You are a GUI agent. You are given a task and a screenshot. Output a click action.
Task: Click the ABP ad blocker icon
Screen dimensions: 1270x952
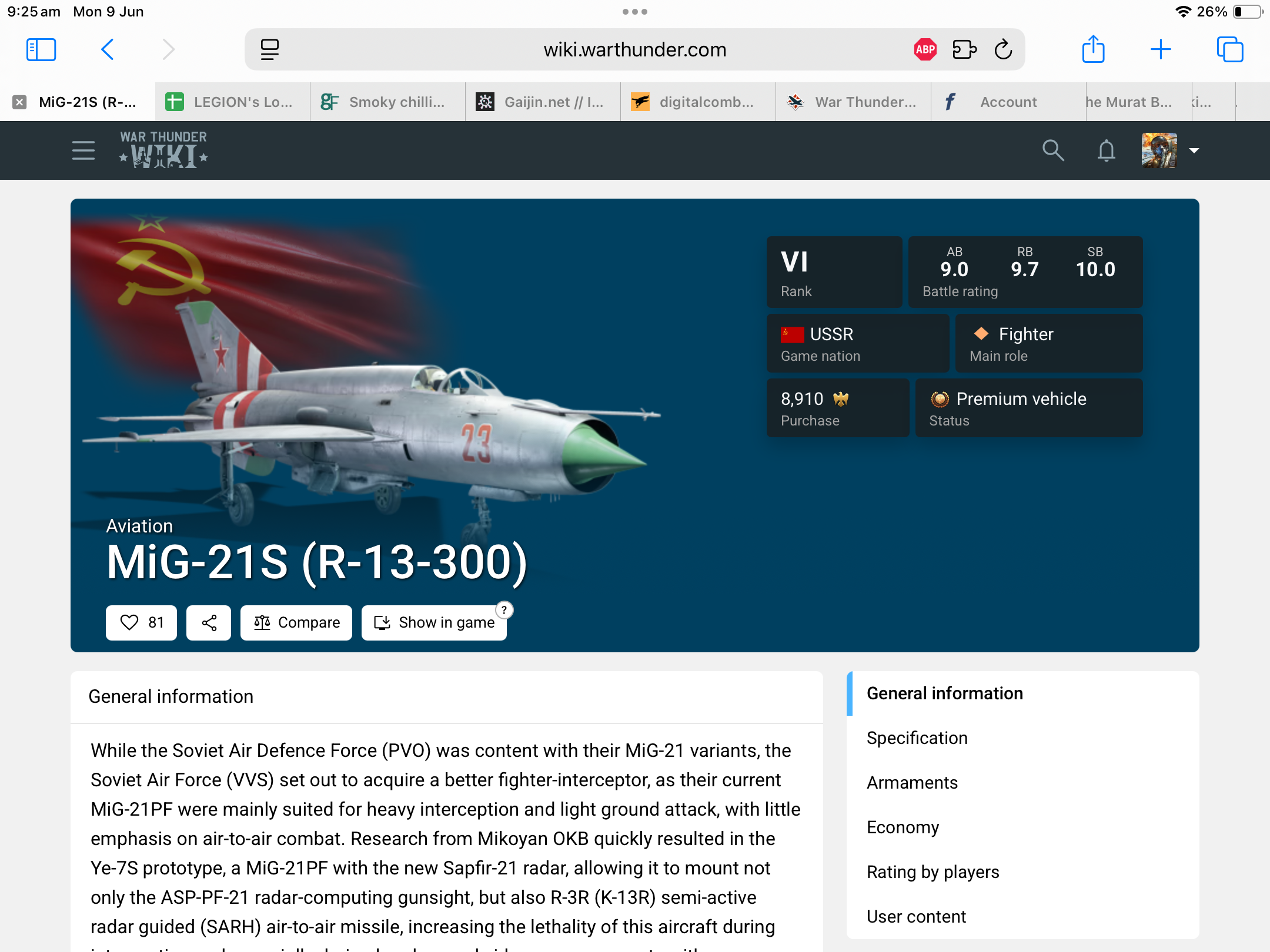pos(925,49)
